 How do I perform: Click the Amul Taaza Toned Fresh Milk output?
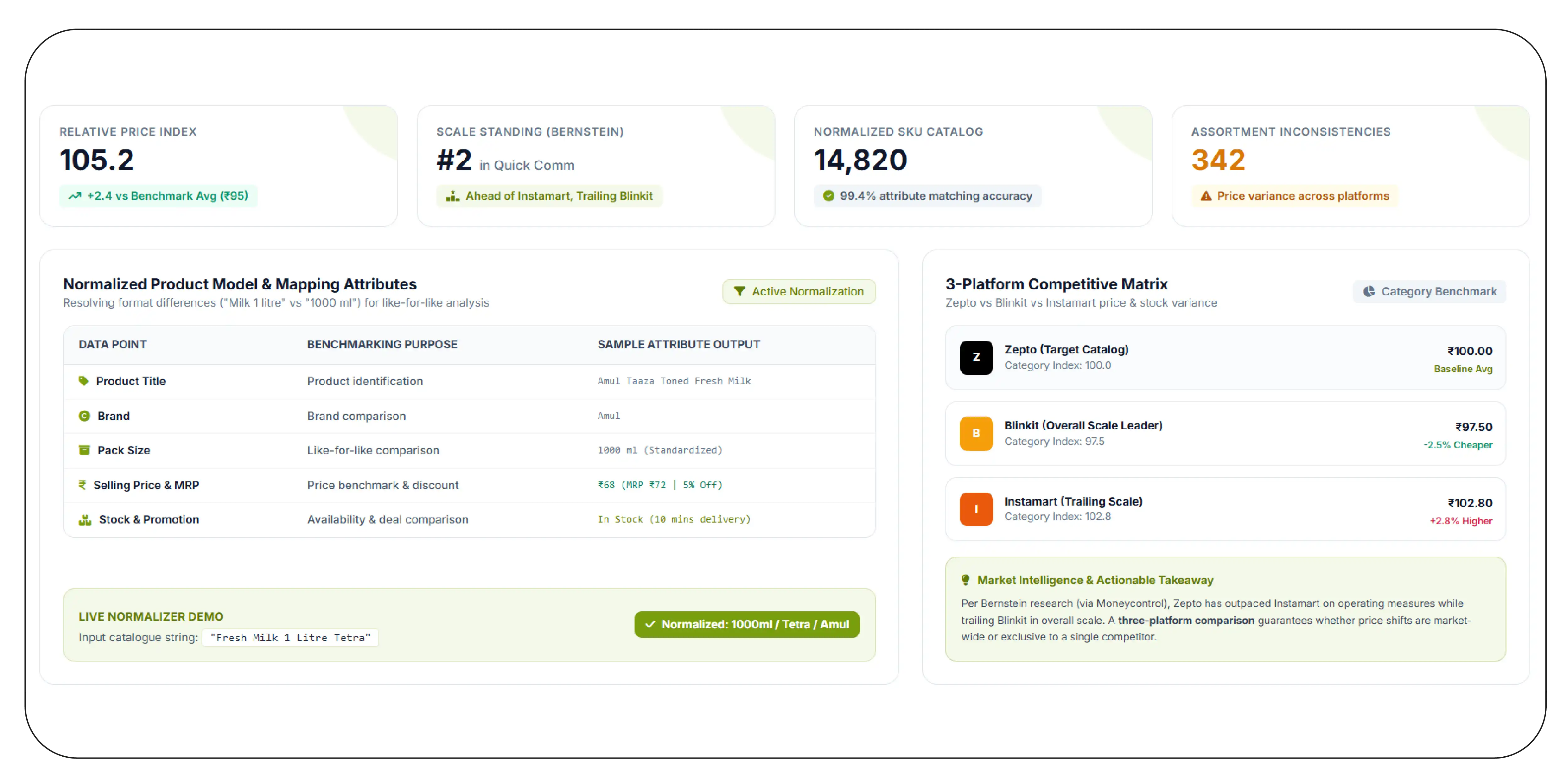point(674,381)
